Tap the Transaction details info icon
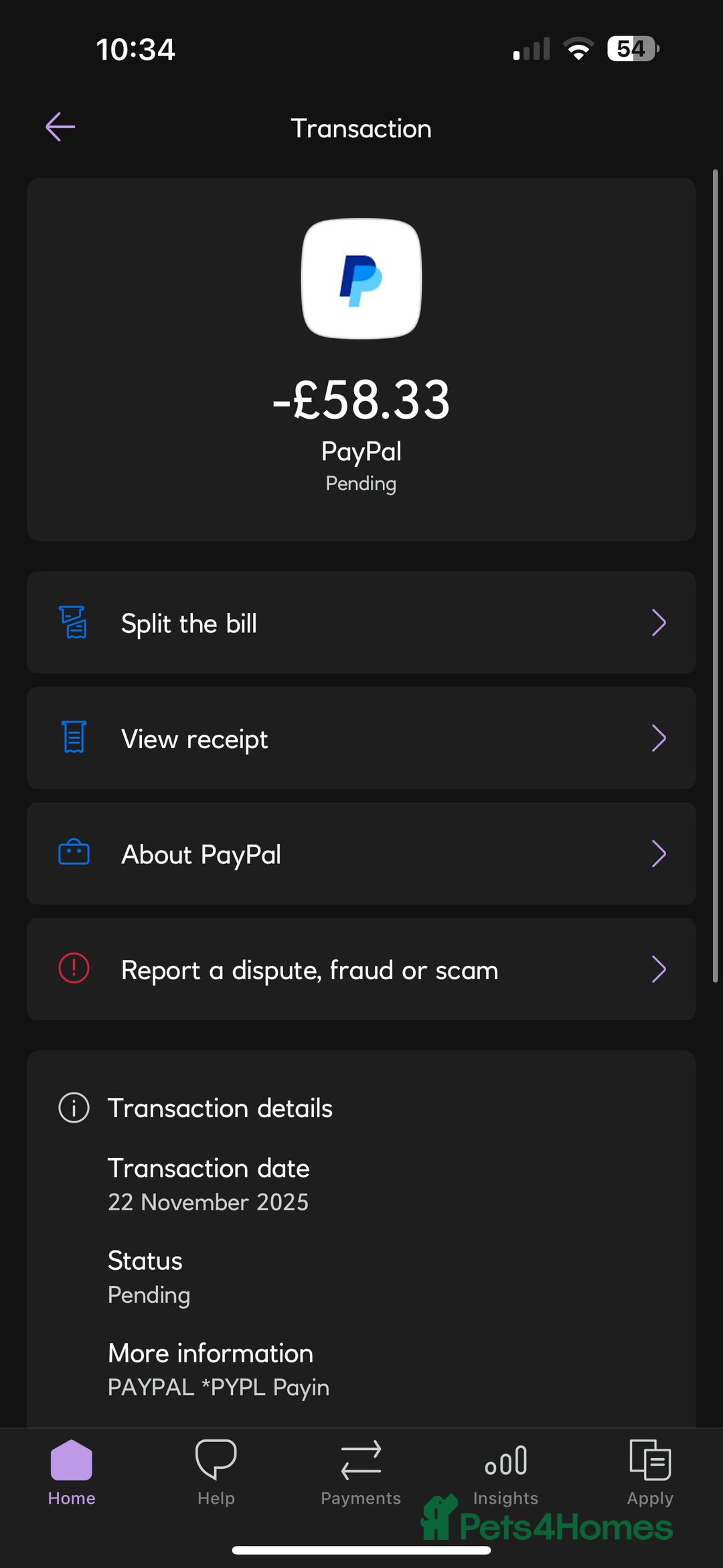The image size is (723, 1568). [x=74, y=1108]
